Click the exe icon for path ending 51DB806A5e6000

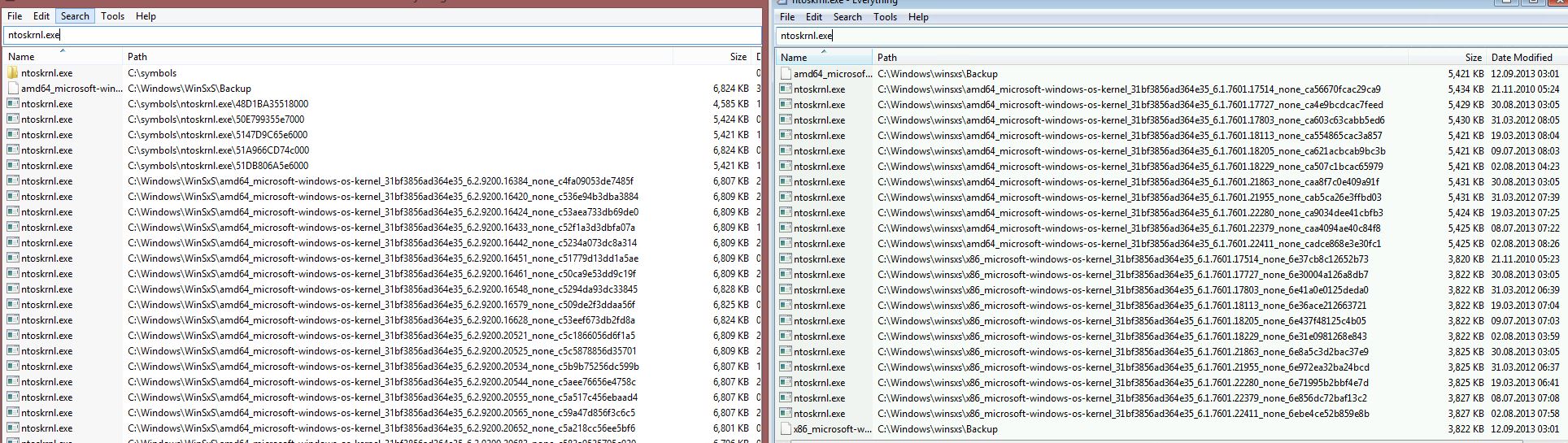tap(13, 166)
